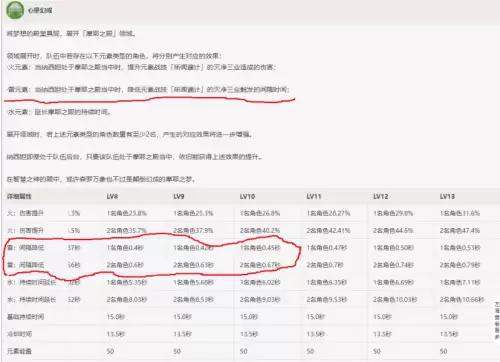Screen dimensions: 500x362
Task: Click the value 50 under LV11
Action: click(x=310, y=351)
